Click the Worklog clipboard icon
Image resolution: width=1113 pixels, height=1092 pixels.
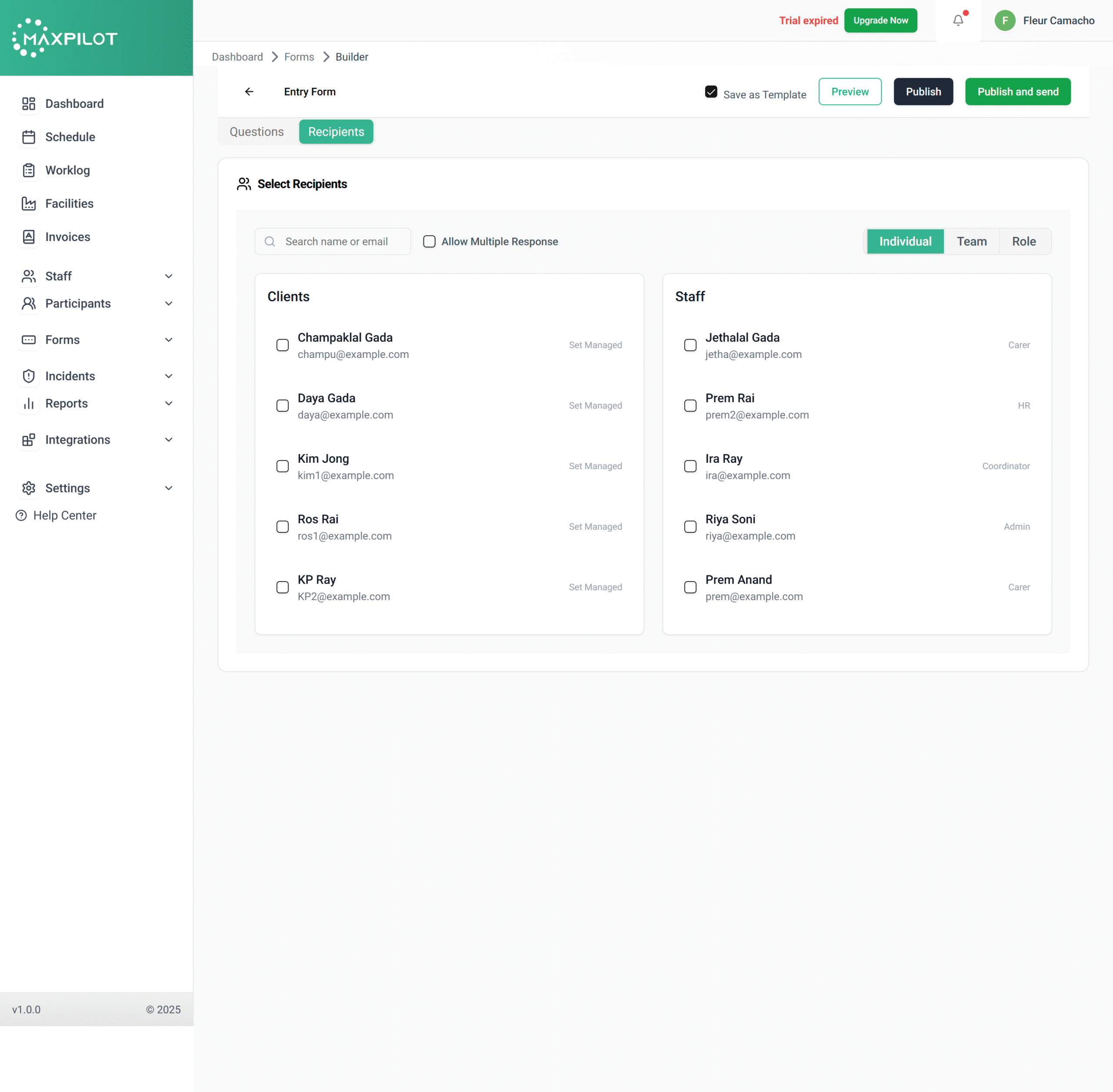(29, 170)
